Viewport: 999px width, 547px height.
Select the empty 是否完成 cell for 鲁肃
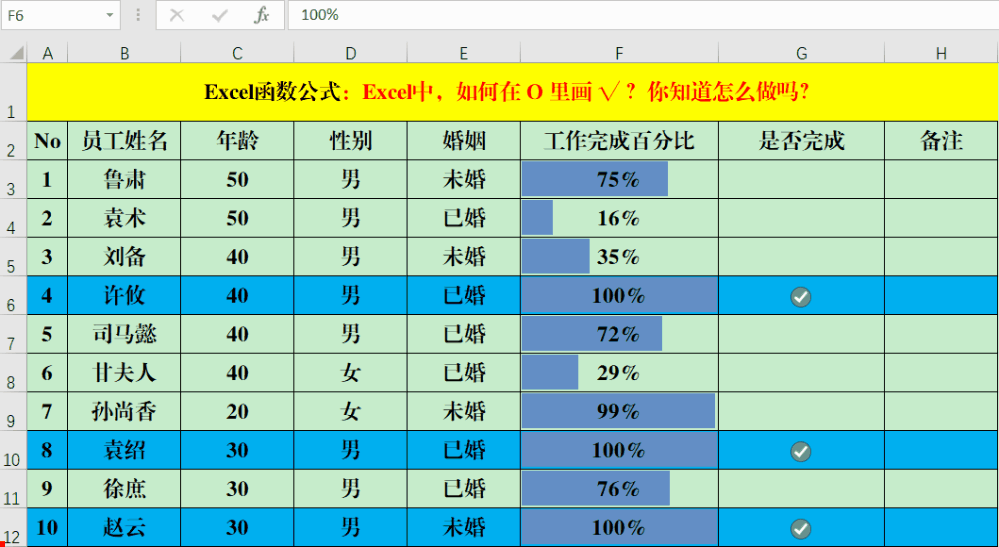[x=801, y=180]
